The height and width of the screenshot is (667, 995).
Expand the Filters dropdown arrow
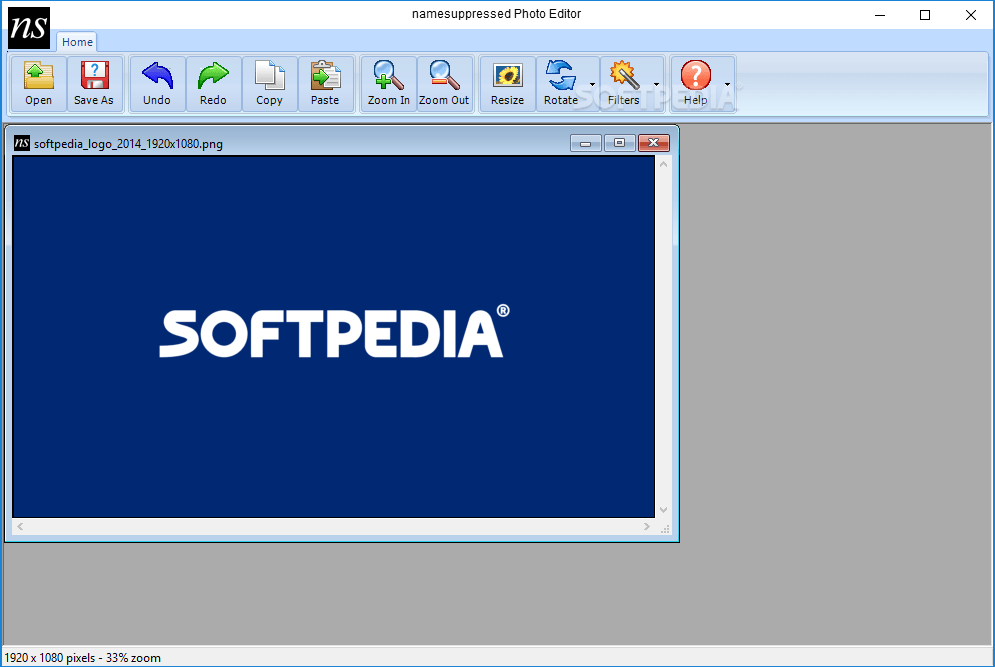coord(656,84)
